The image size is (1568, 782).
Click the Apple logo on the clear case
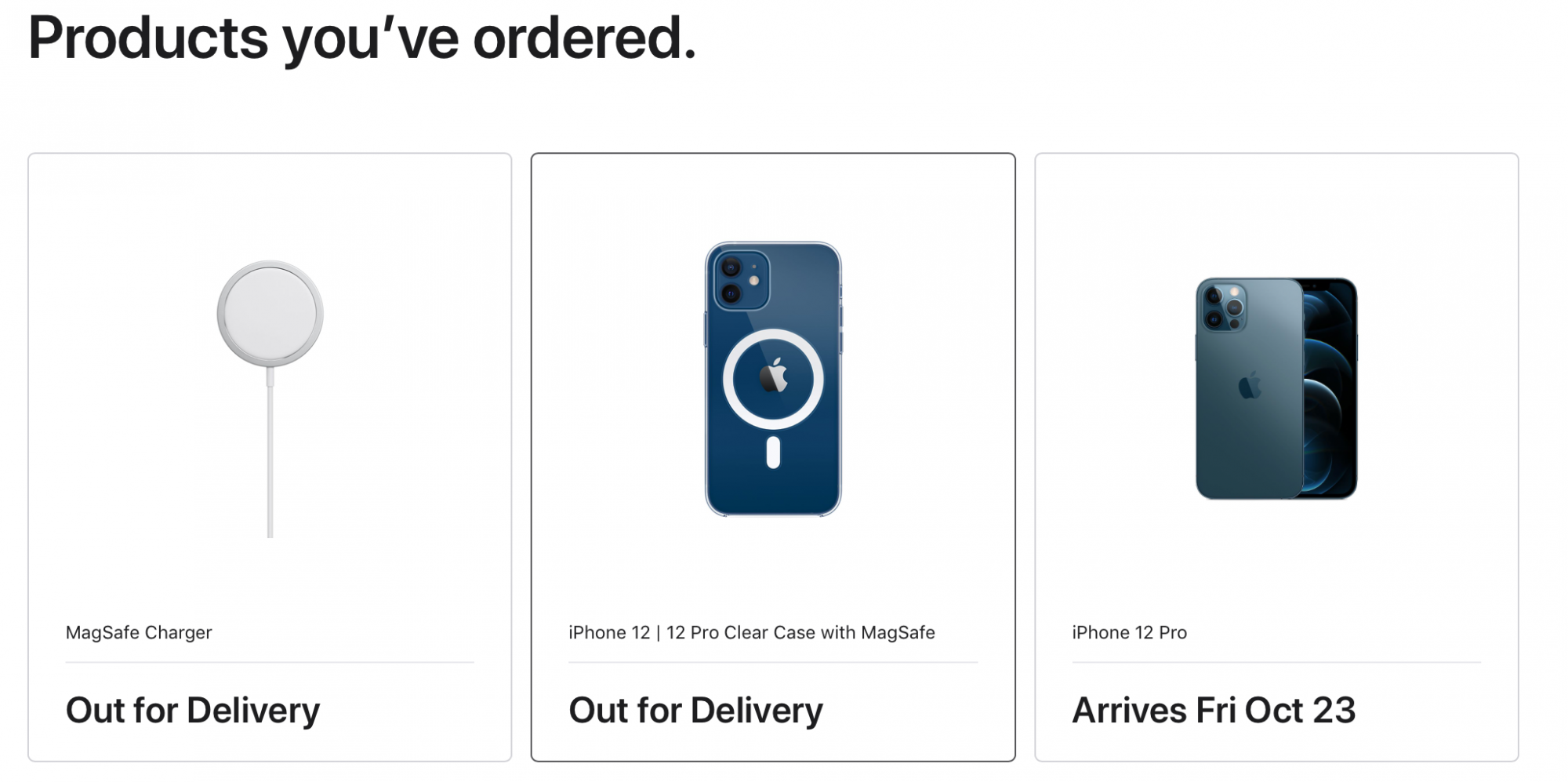774,376
